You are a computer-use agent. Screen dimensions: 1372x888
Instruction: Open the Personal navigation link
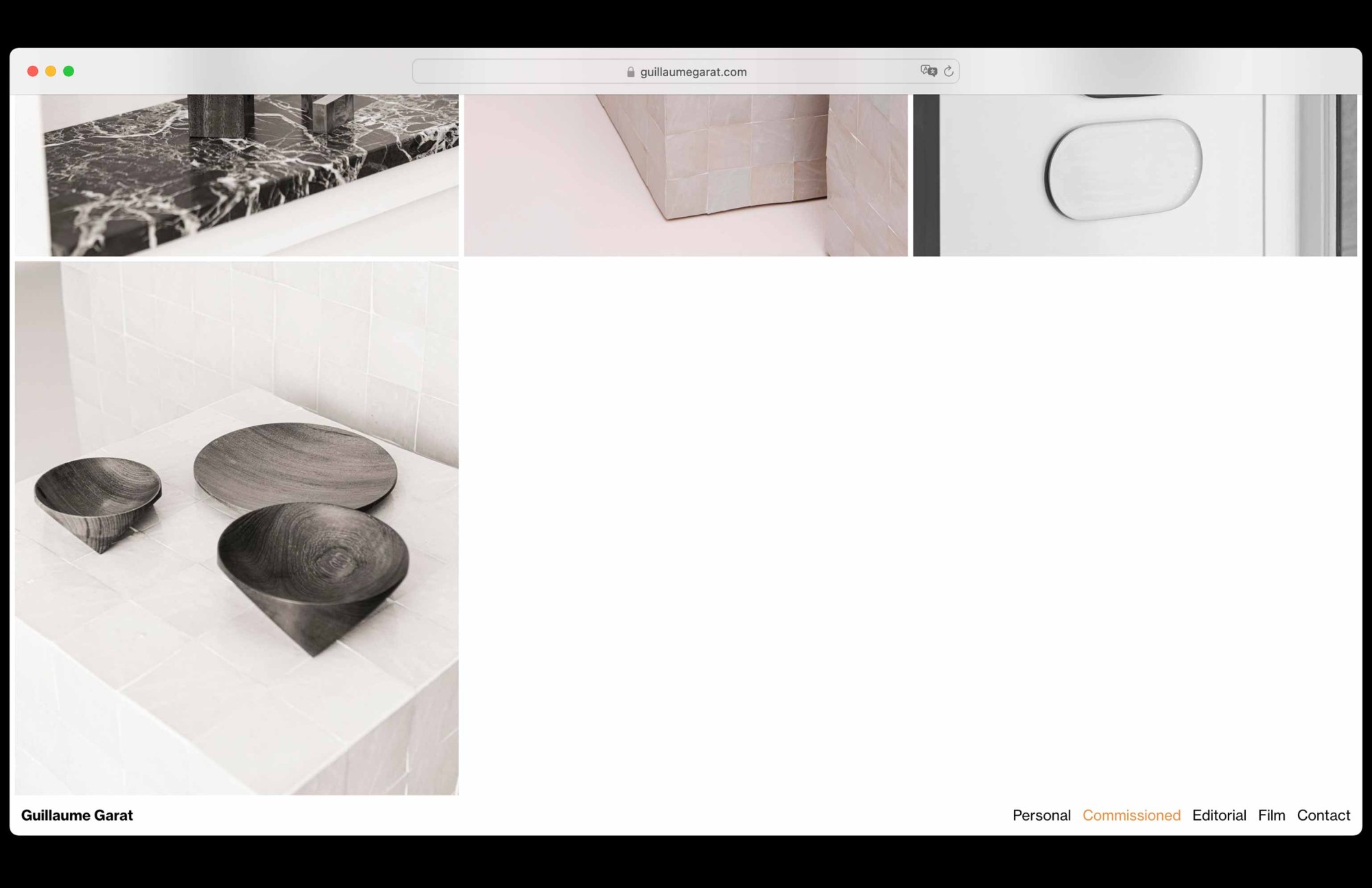coord(1041,815)
